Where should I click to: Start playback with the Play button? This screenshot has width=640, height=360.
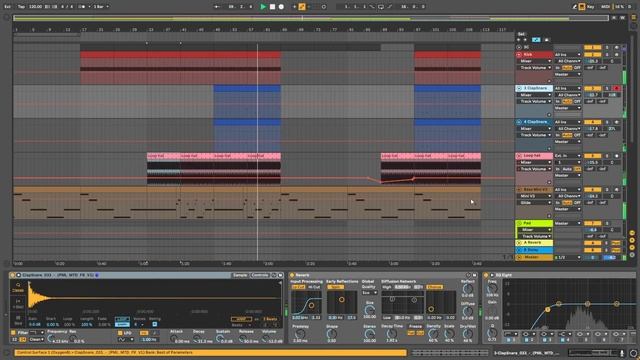click(x=263, y=7)
